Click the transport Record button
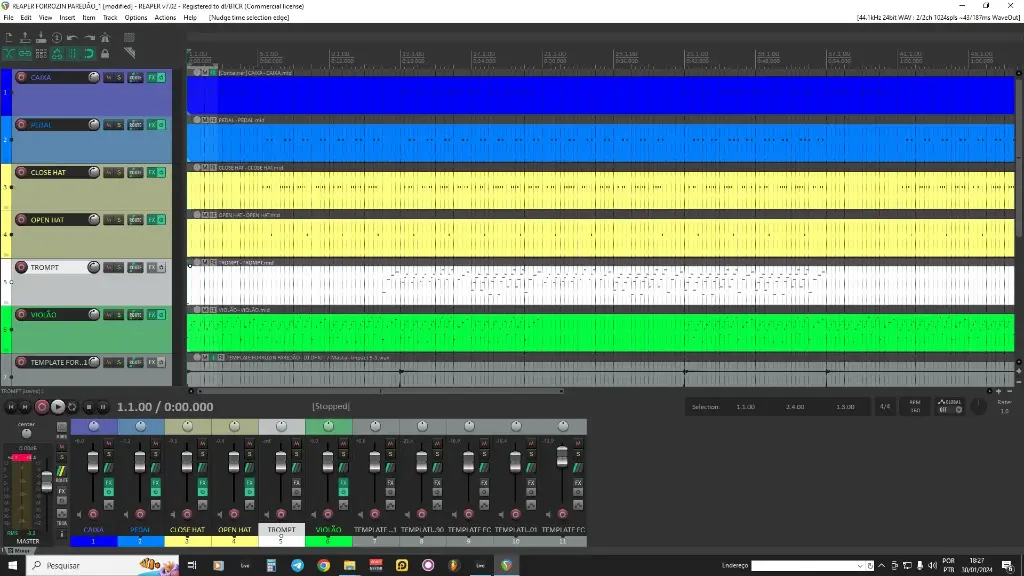 click(42, 407)
